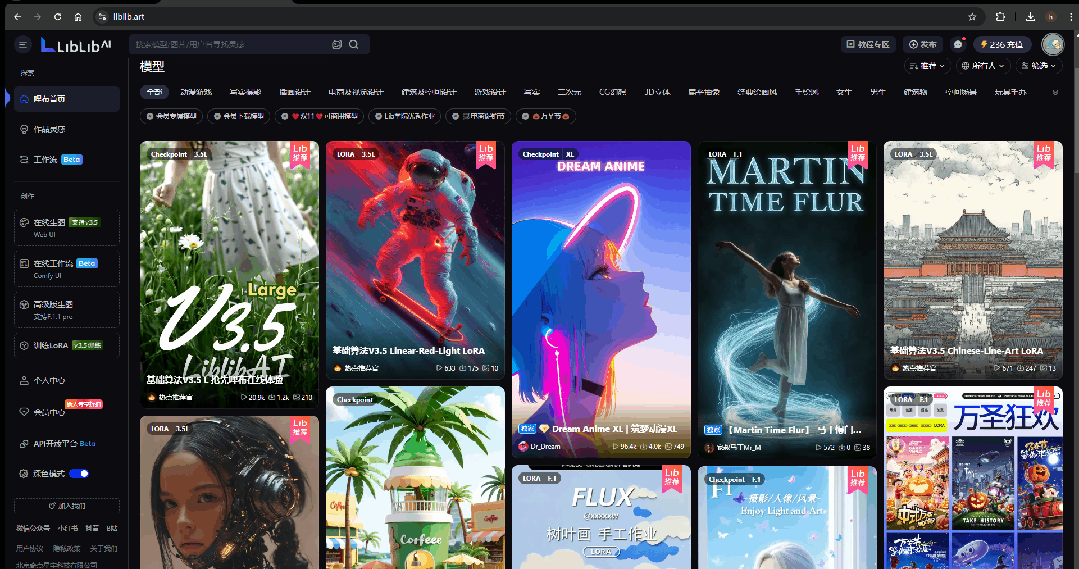Open the message notifications chat icon
1079x569 pixels.
(x=958, y=44)
